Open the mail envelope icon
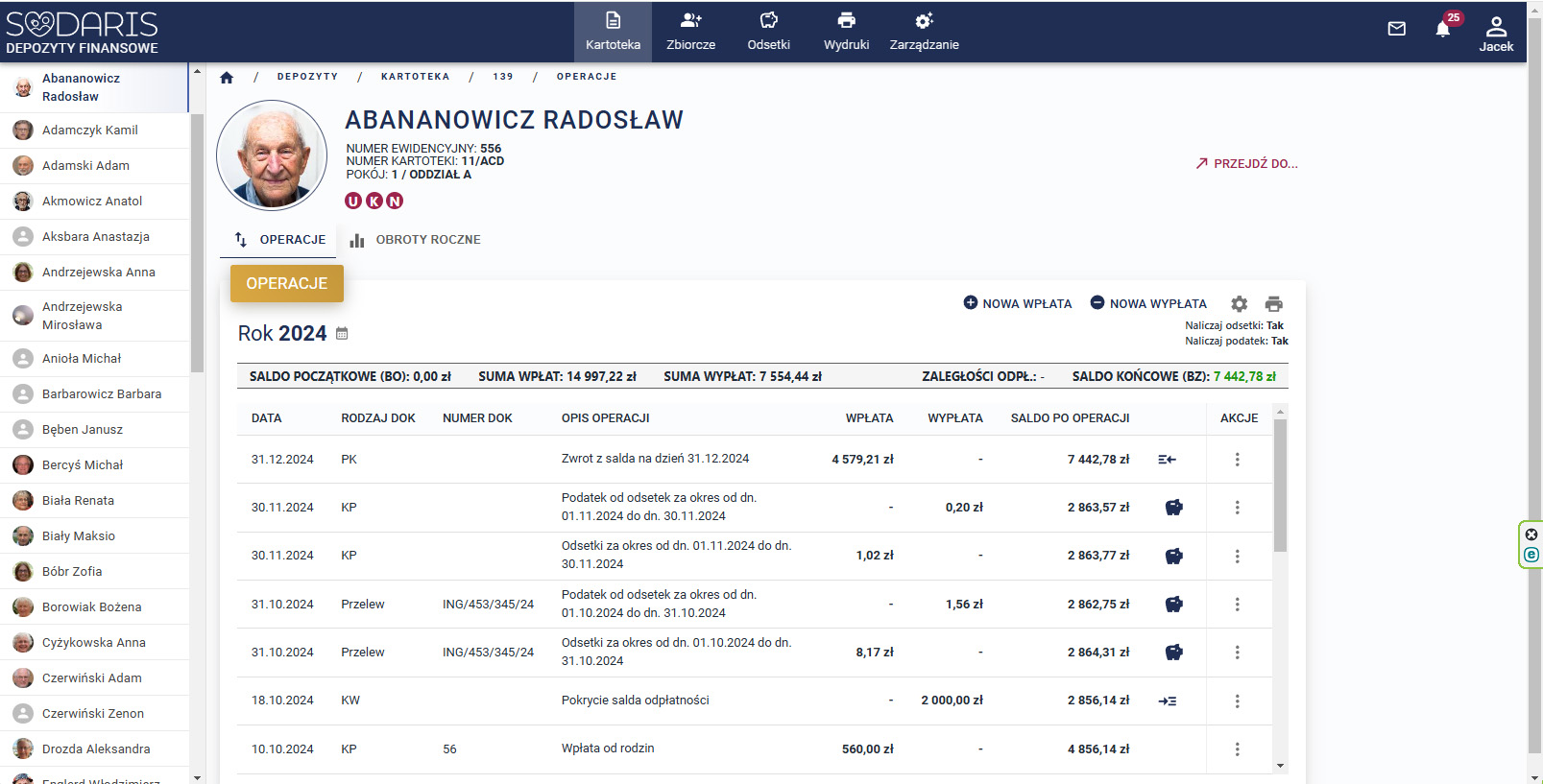 pyautogui.click(x=1396, y=29)
